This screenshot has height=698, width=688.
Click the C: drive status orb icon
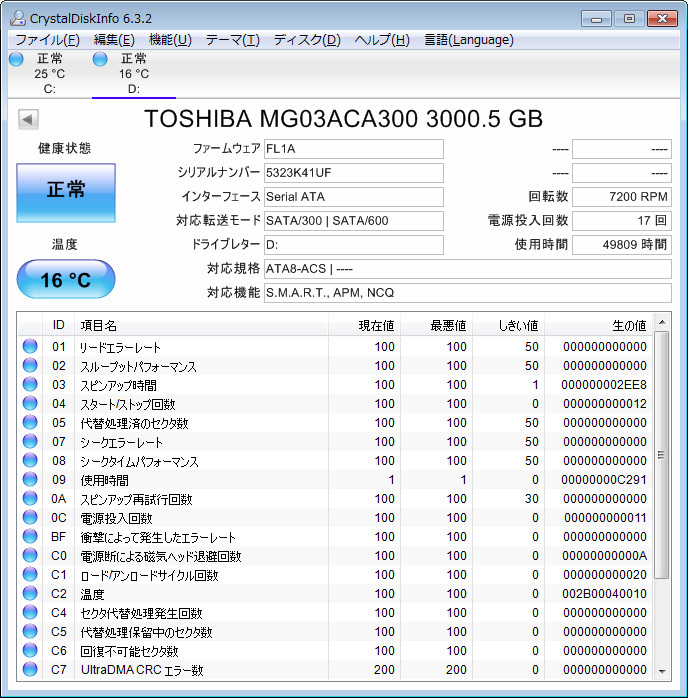coord(16,59)
